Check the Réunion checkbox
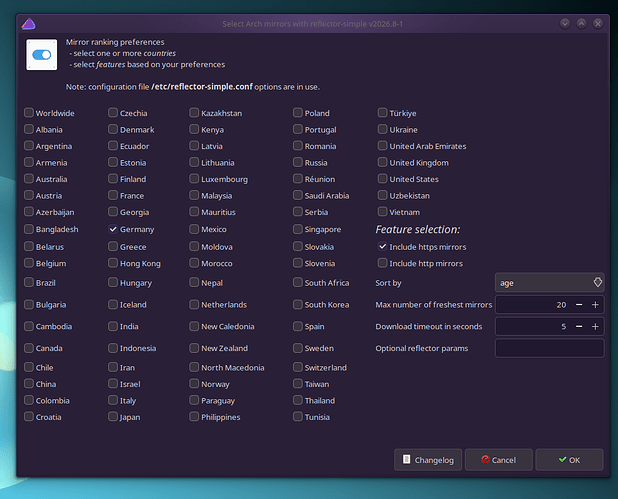The image size is (618, 499). [298, 179]
